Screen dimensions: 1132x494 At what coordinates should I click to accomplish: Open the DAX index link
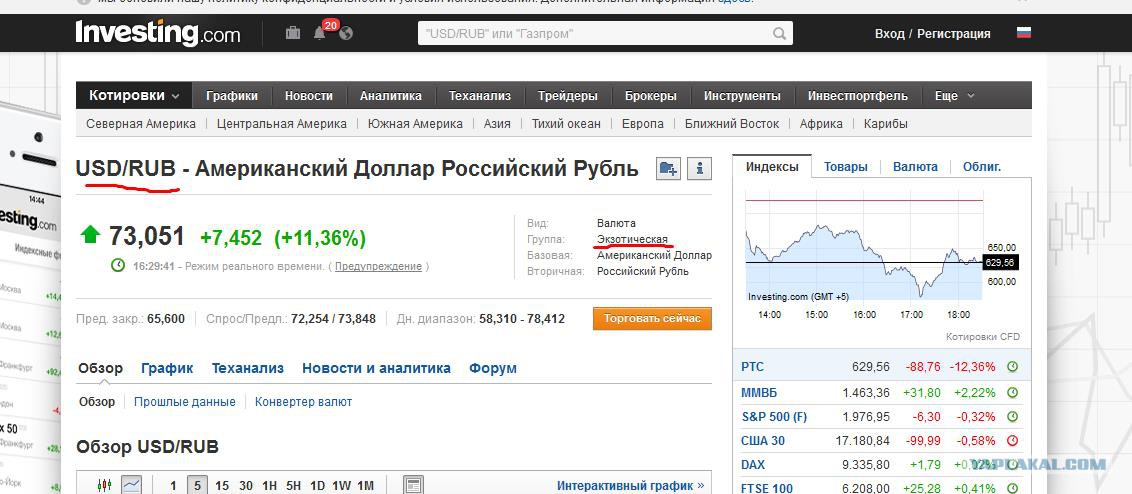click(753, 464)
